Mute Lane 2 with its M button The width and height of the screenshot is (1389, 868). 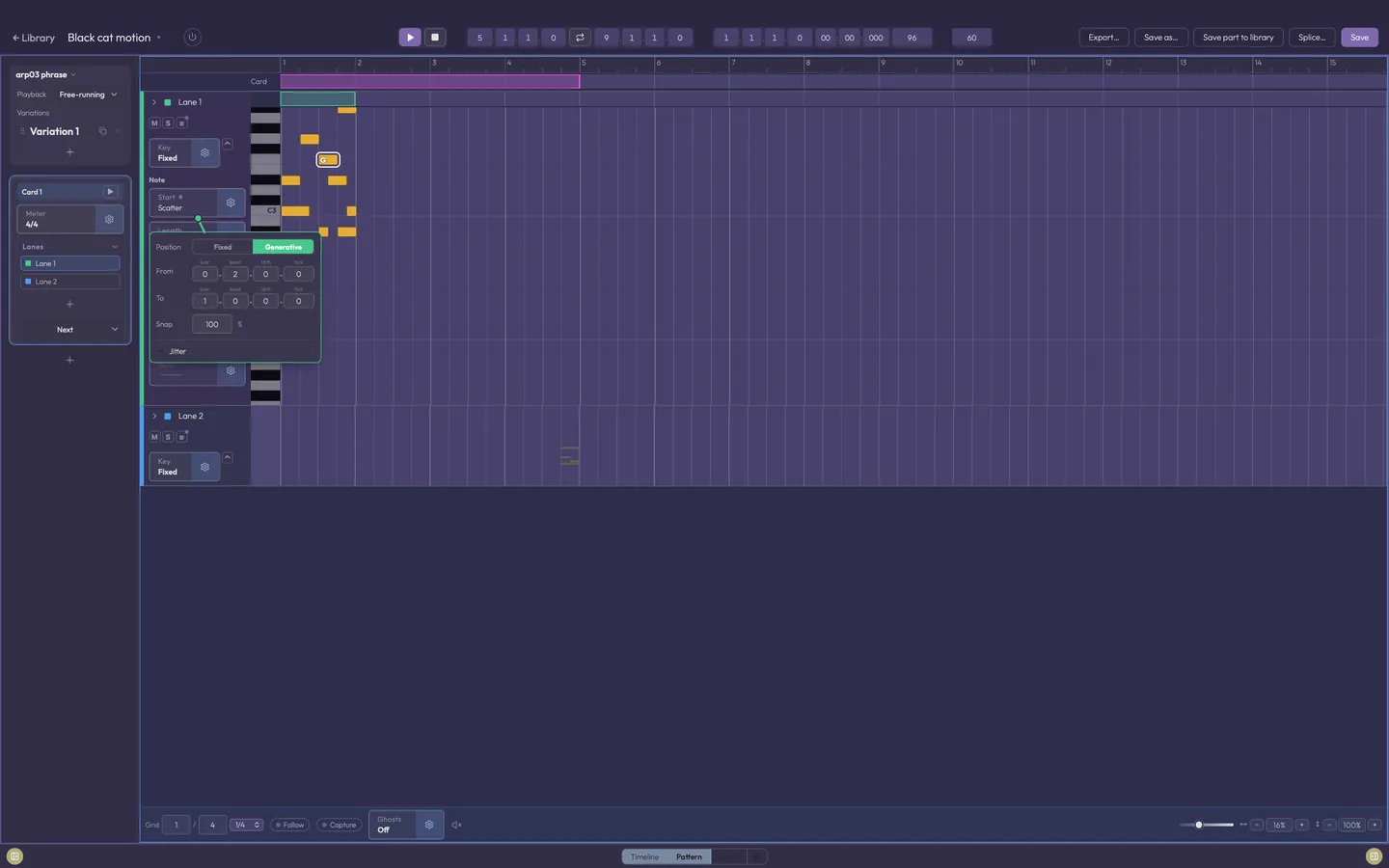154,437
